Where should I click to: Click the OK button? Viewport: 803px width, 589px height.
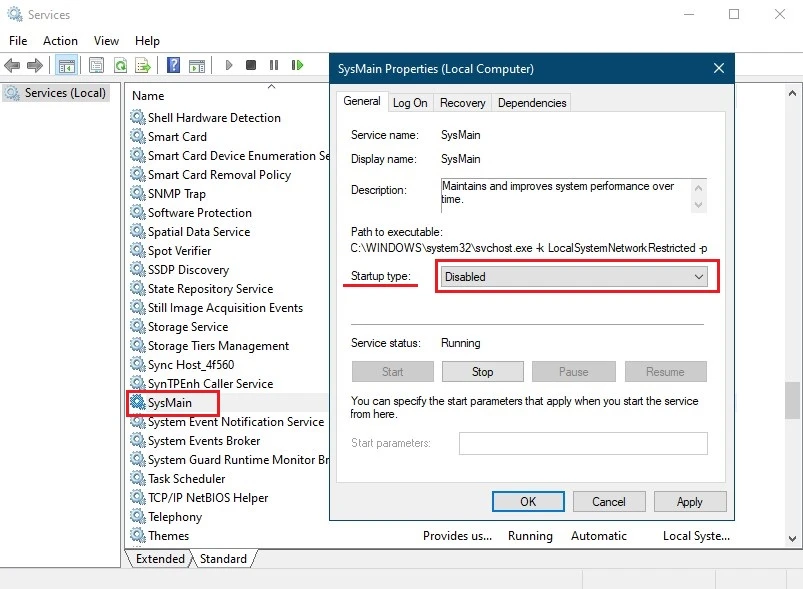528,501
